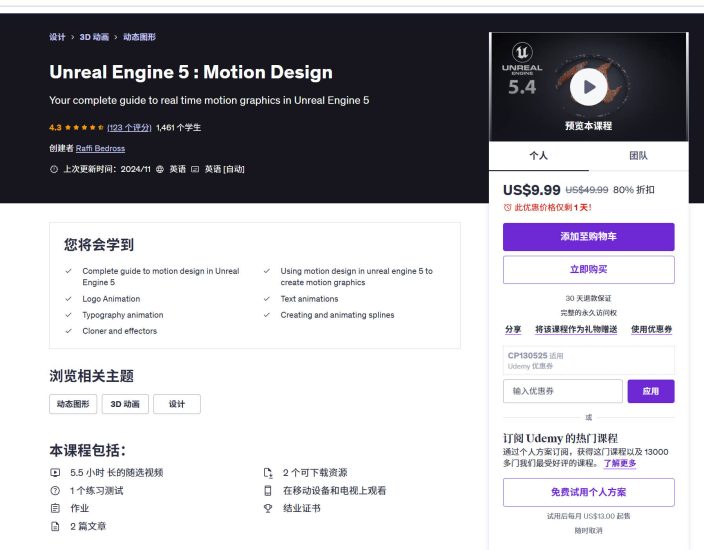Image resolution: width=704 pixels, height=550 pixels.
Task: Click 使用优惠券 link
Action: (651, 329)
